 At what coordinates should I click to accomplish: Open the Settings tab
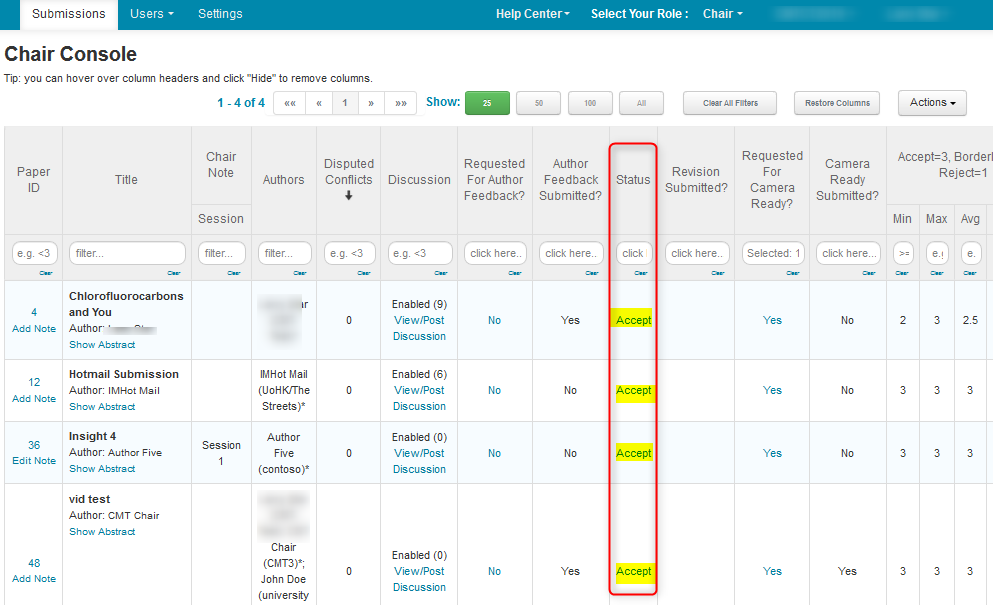[220, 14]
